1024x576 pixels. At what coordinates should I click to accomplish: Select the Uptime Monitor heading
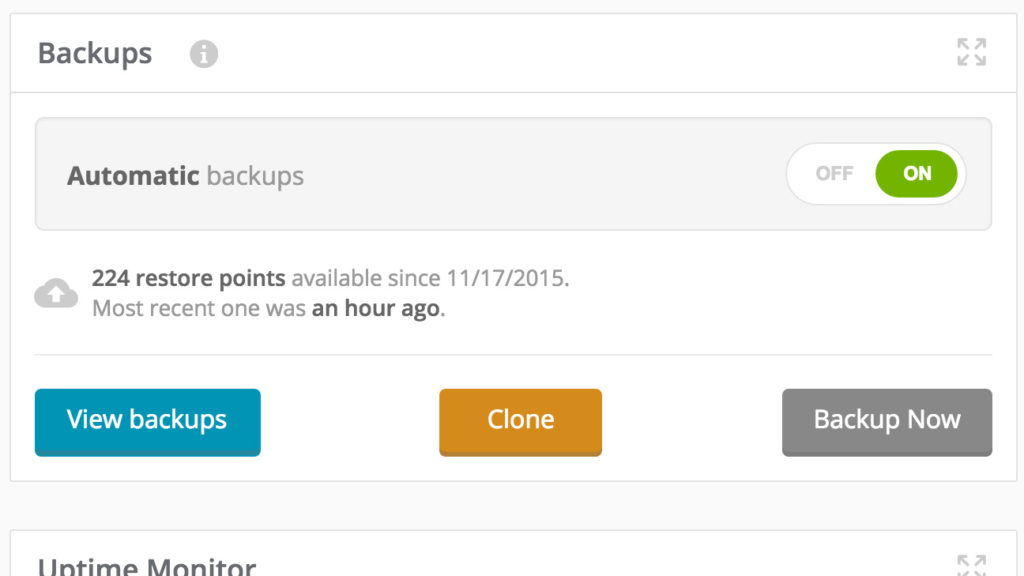(x=147, y=566)
